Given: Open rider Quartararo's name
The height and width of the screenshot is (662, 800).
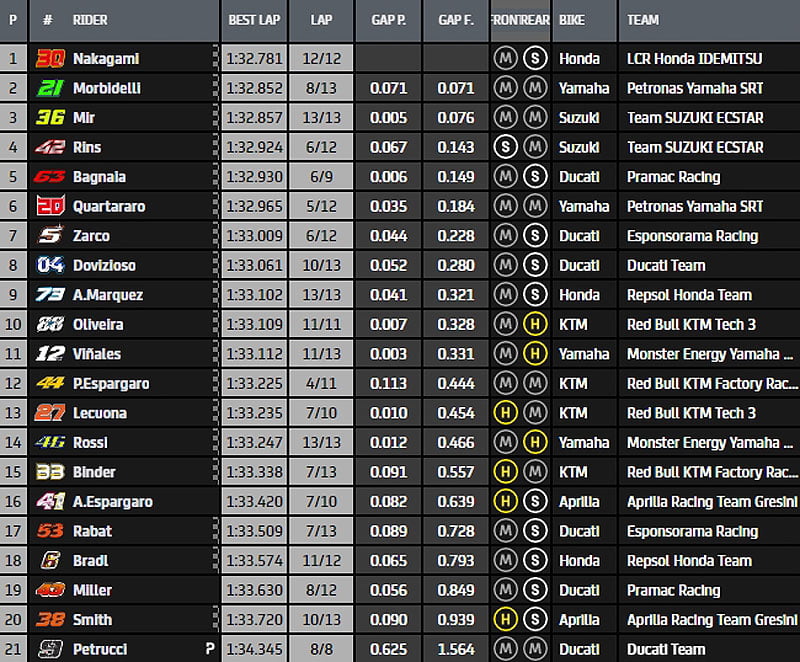Looking at the screenshot, I should coord(109,206).
